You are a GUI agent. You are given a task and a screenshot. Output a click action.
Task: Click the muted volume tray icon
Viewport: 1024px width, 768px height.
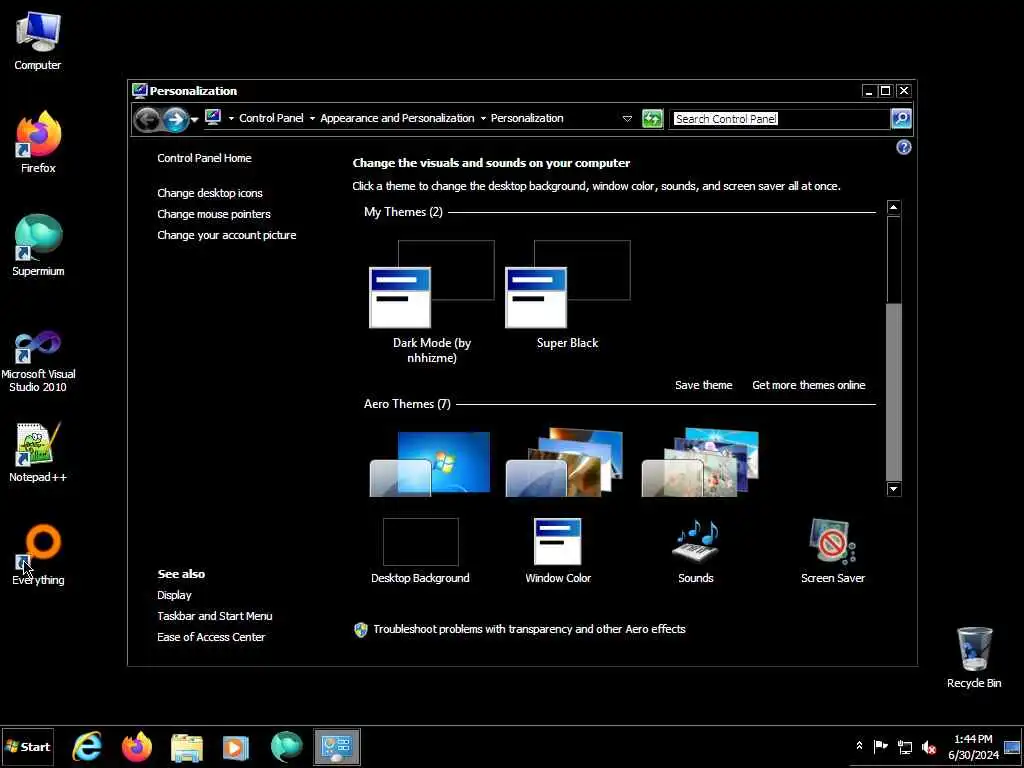928,747
